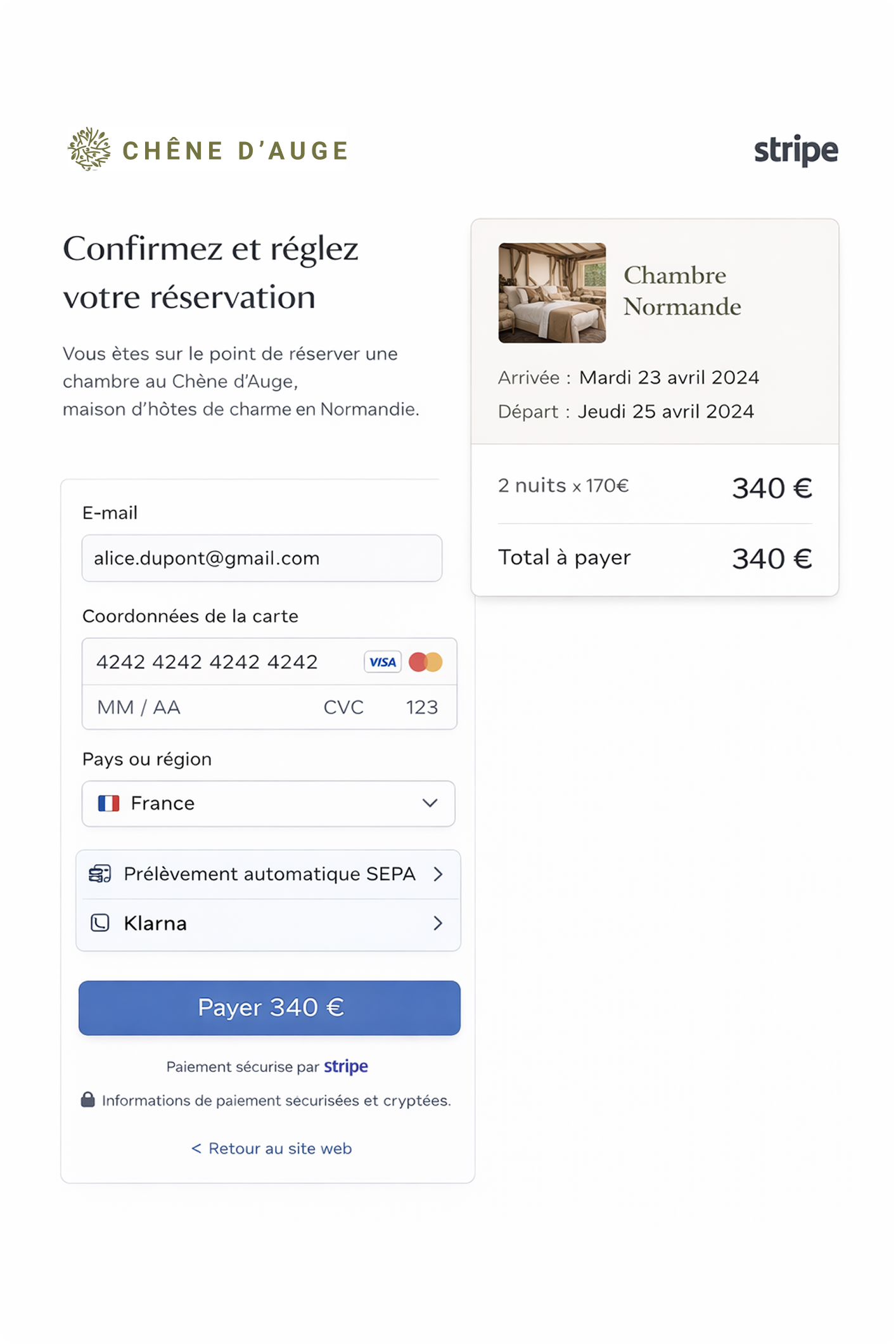Select the Total à payer summary row
896x1344 pixels.
(654, 557)
